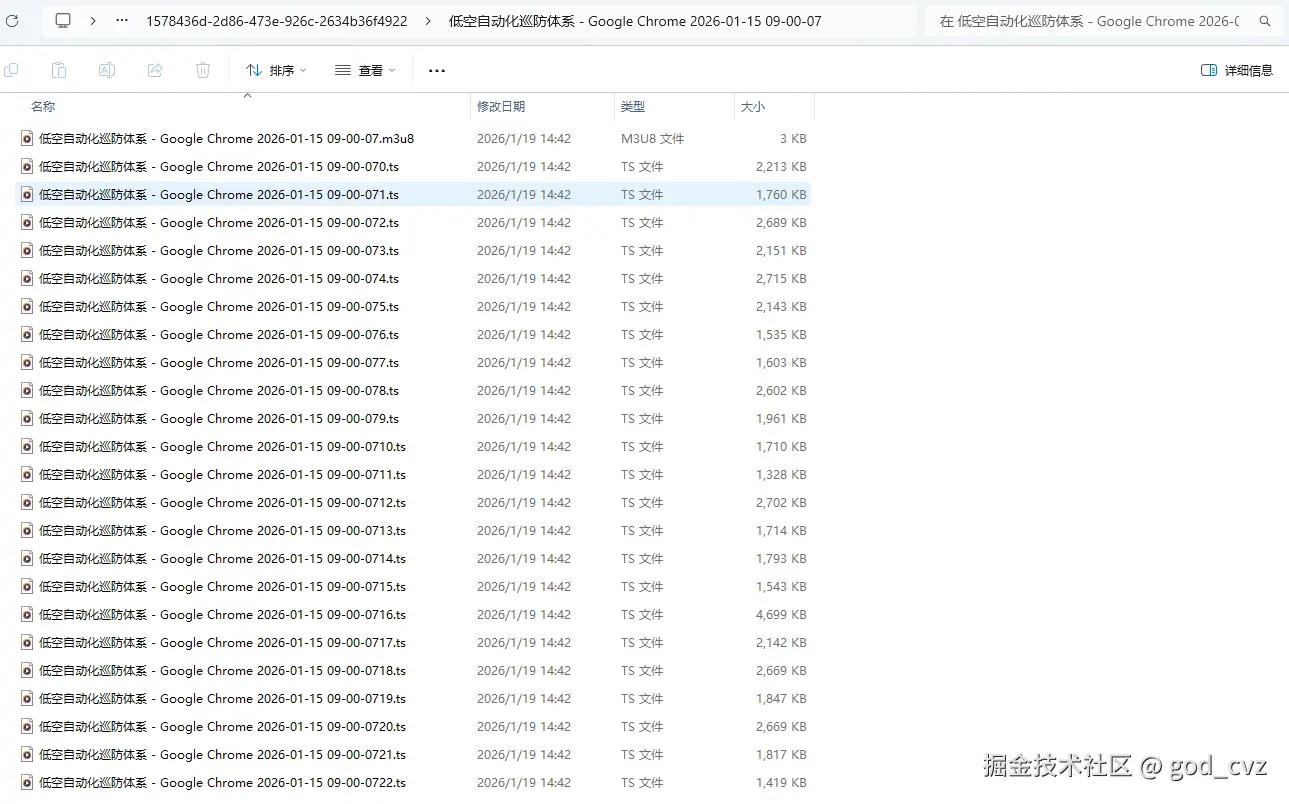This screenshot has width=1289, height=804.
Task: Select file name ending 09-00-0721.ts
Action: [x=222, y=755]
